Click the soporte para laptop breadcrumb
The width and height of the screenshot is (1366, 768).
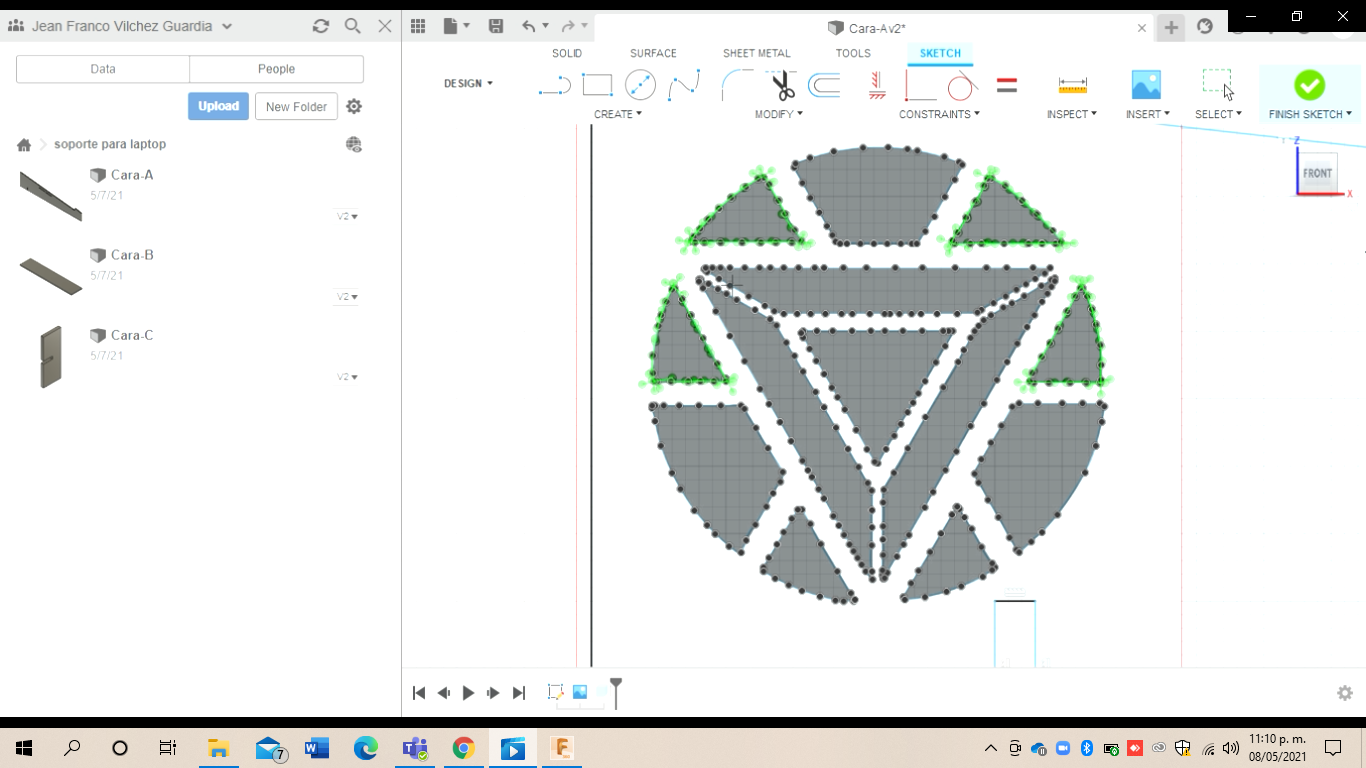tap(110, 145)
